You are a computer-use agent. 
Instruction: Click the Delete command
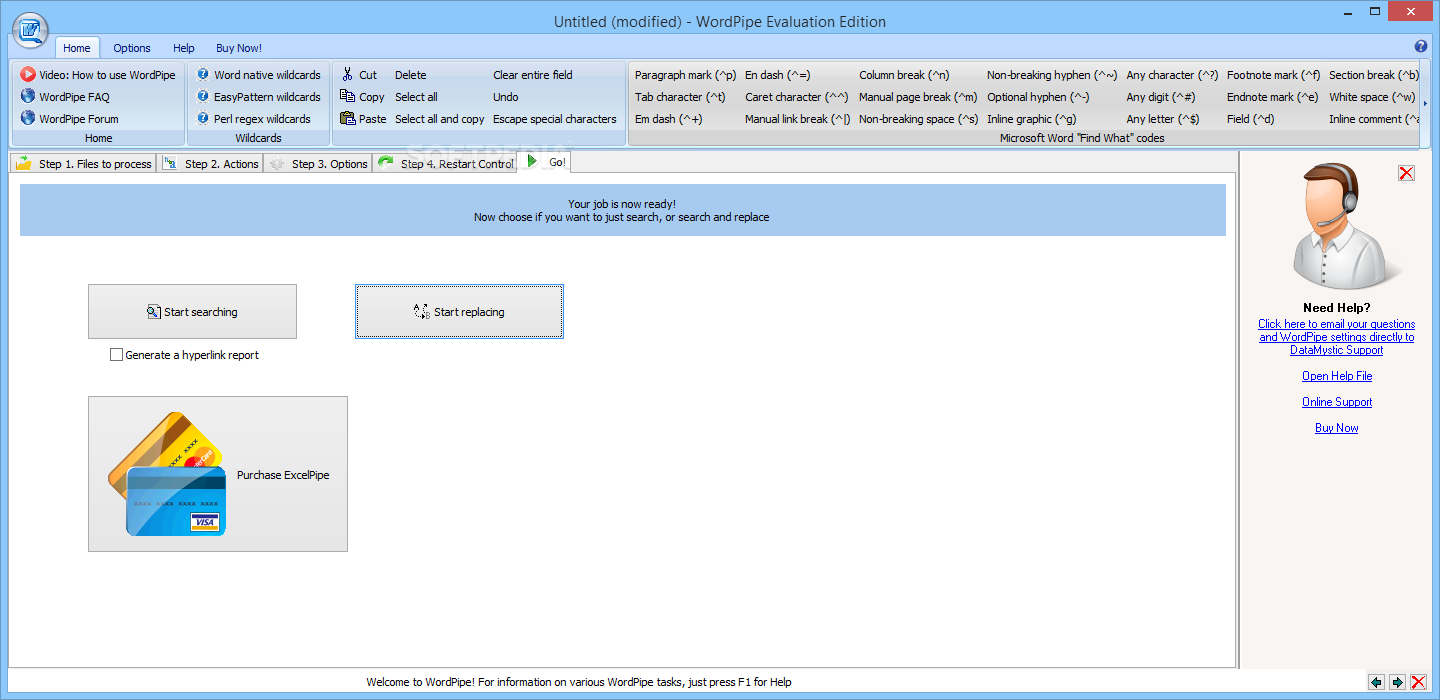[410, 75]
